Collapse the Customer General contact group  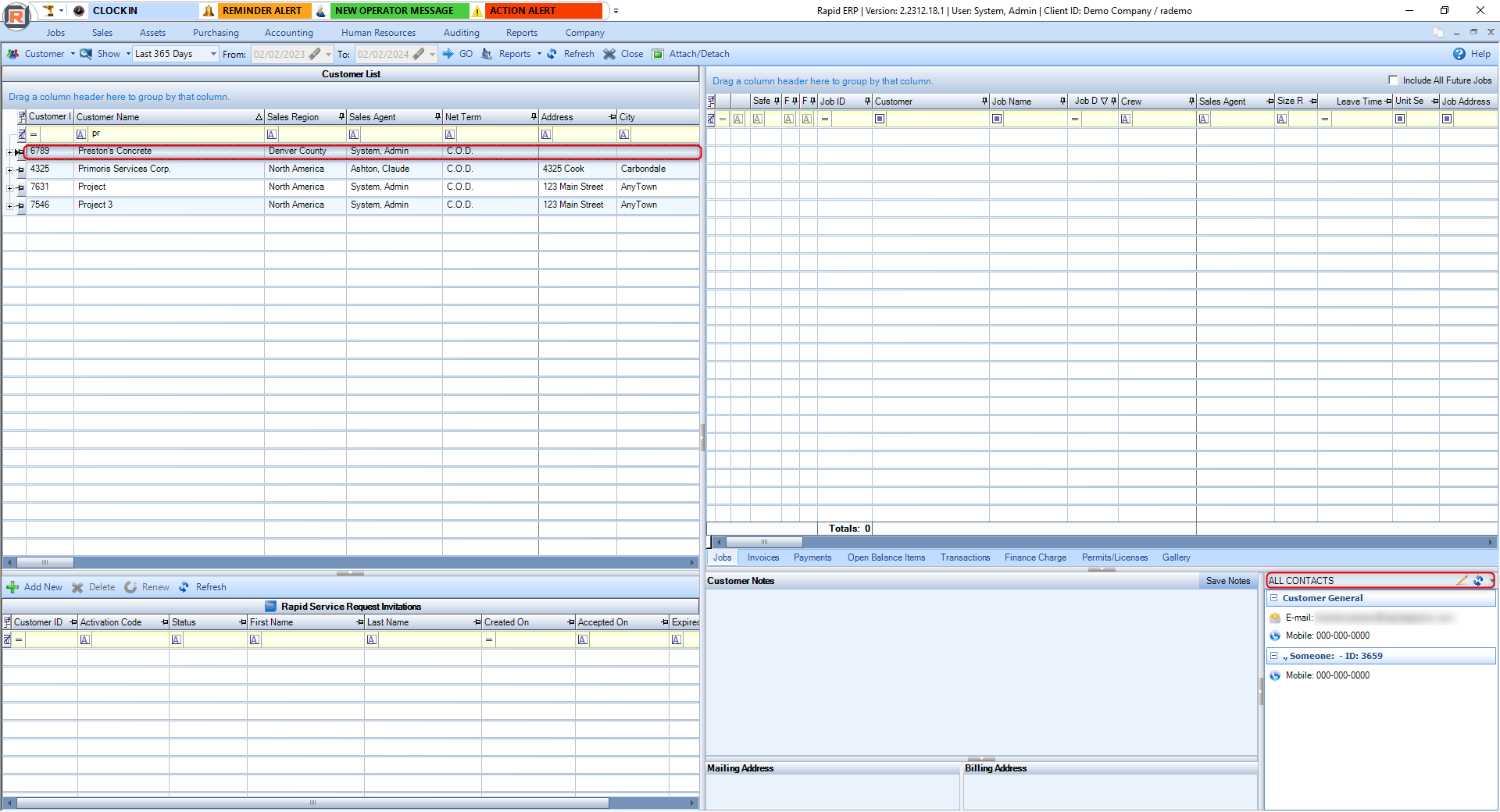click(1274, 598)
